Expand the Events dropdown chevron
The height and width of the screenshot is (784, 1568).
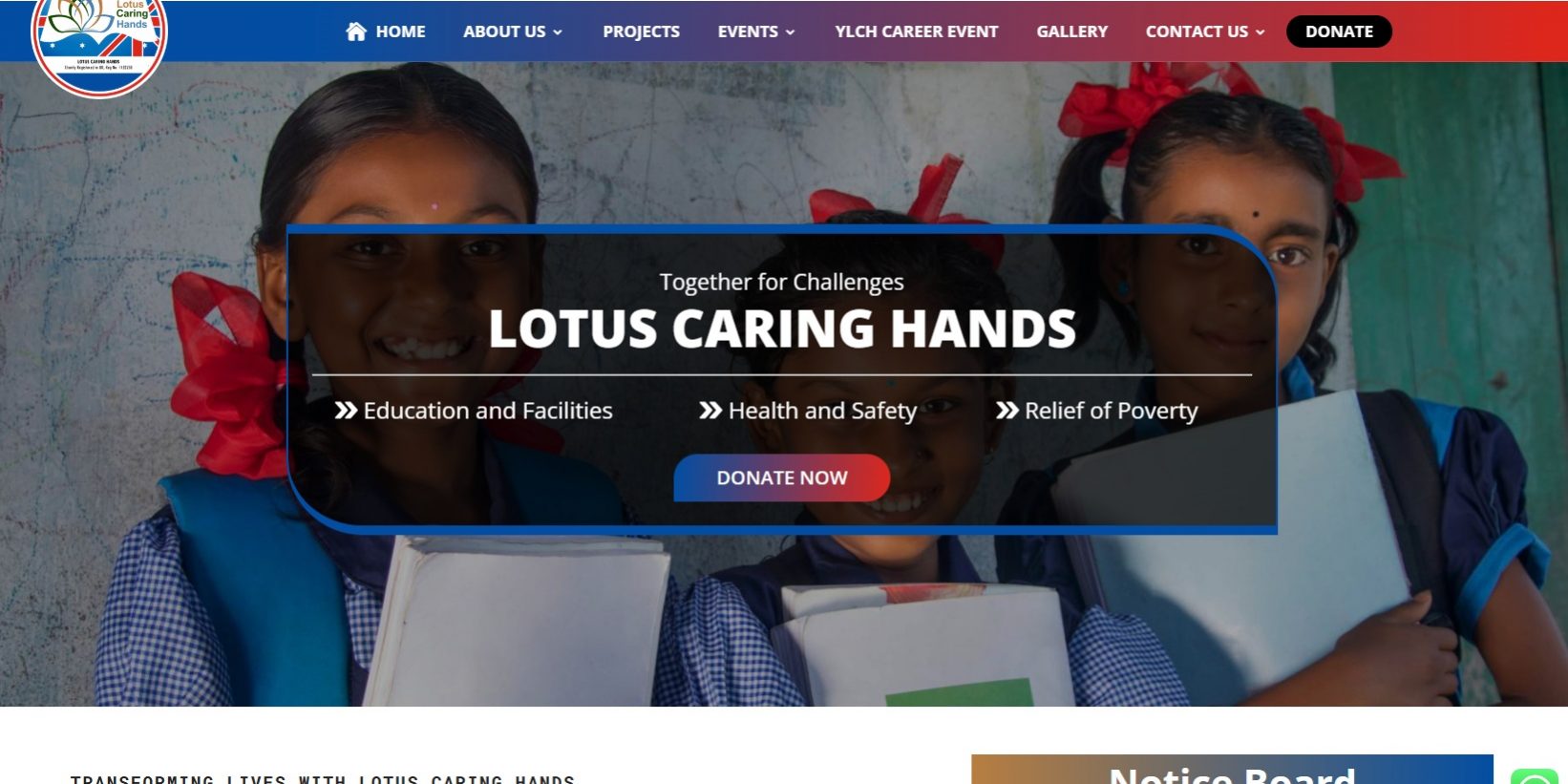(x=790, y=32)
